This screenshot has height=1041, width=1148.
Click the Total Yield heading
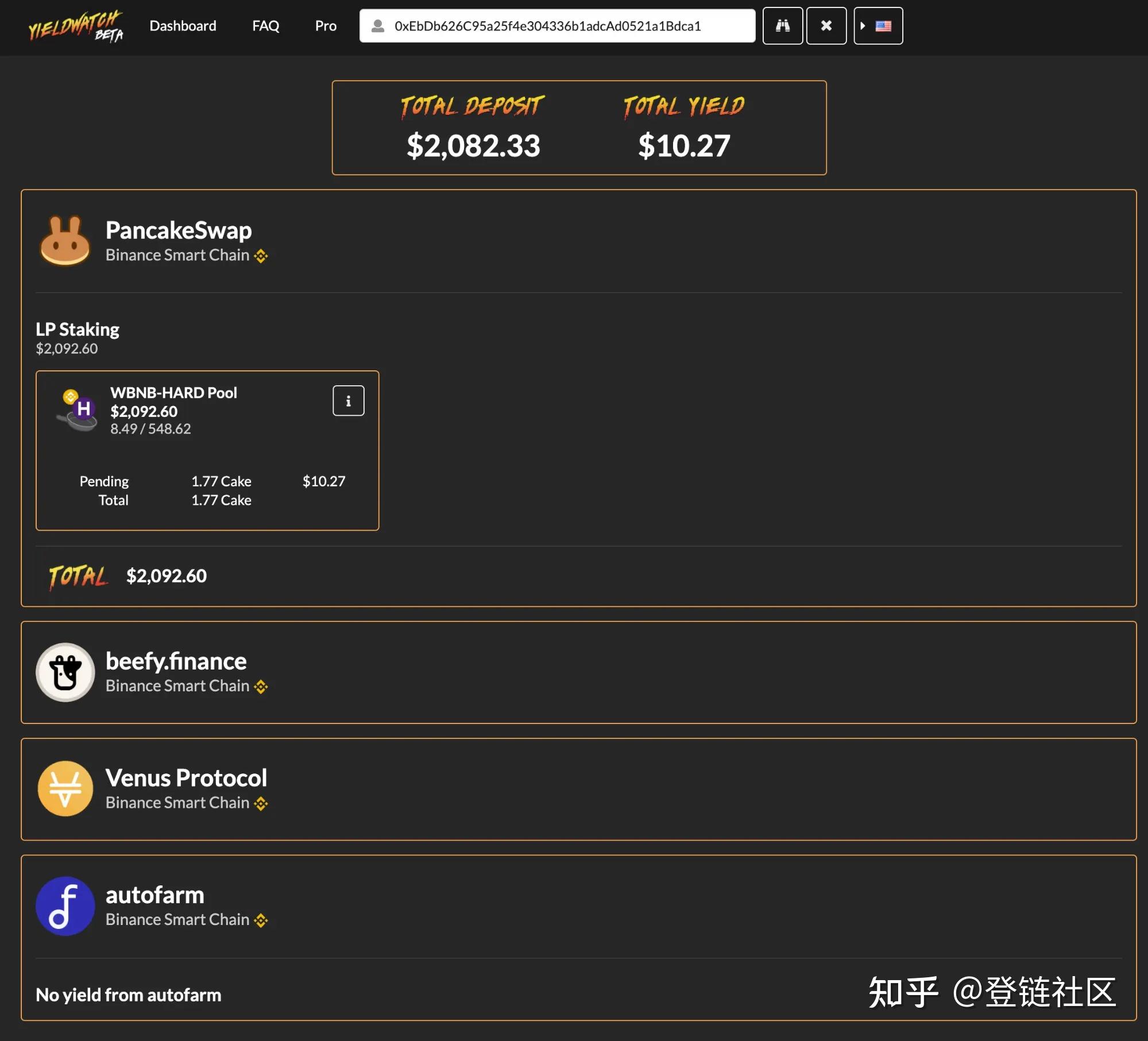click(684, 106)
